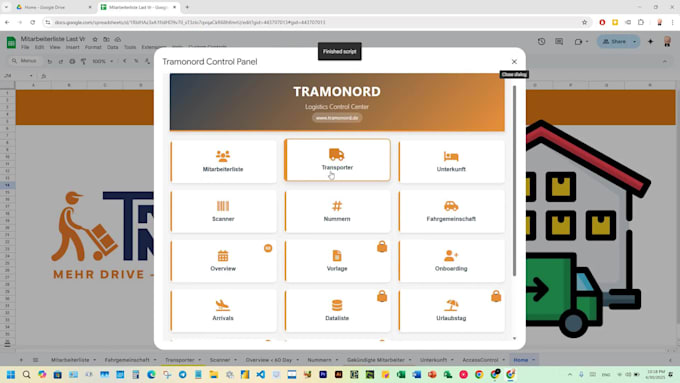Click the Scanner barcode icon

coord(223,206)
